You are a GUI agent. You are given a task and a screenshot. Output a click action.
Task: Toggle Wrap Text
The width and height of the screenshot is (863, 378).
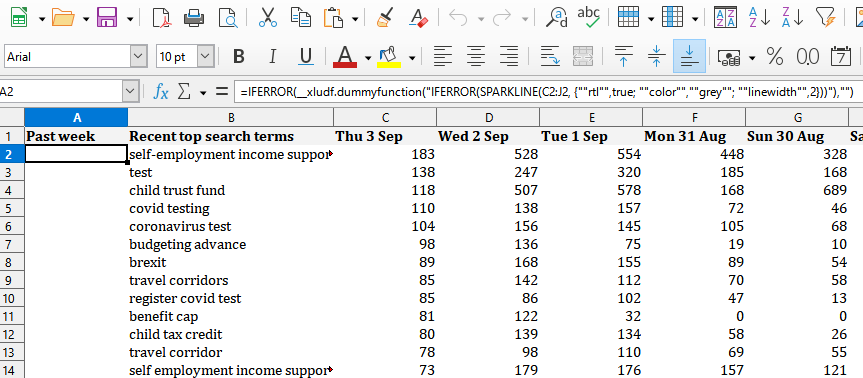[549, 56]
